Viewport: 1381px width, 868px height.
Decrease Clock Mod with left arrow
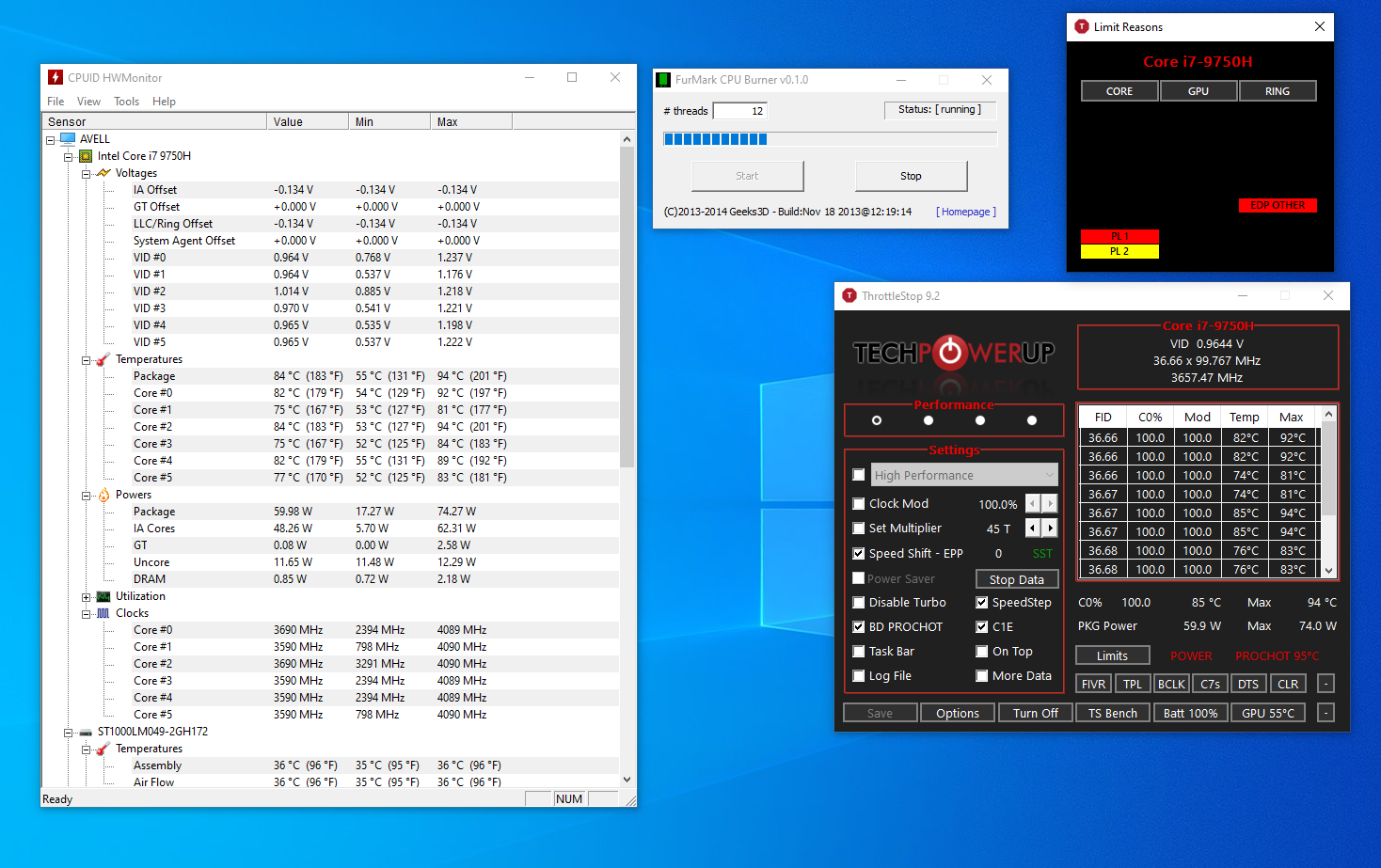(x=1033, y=503)
